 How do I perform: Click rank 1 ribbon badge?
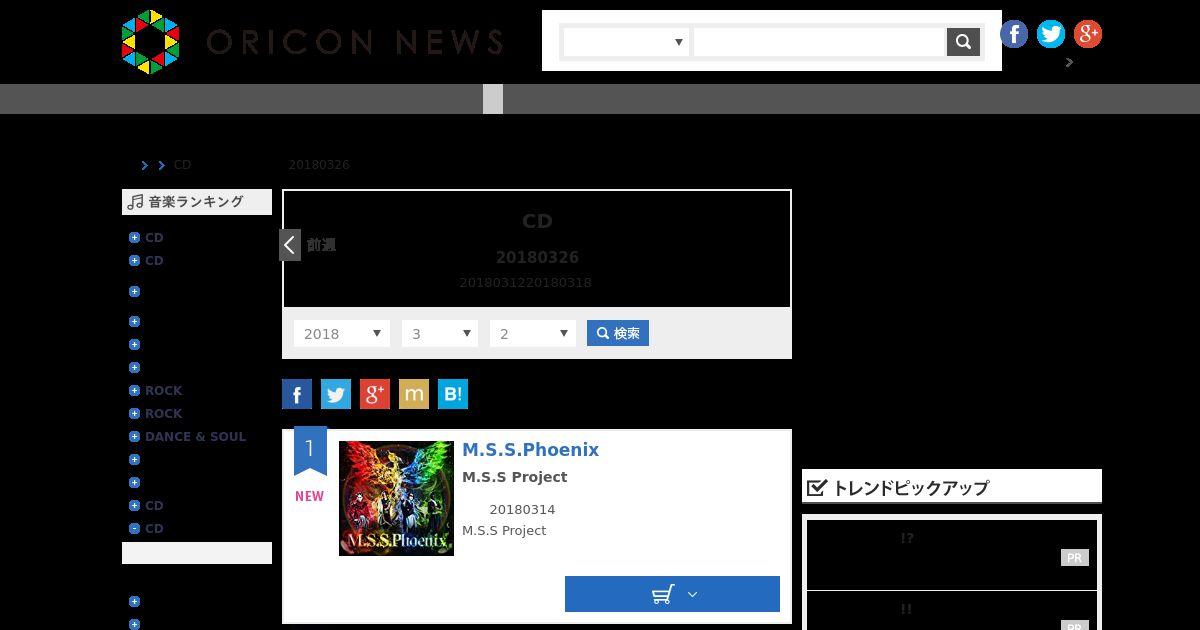coord(310,451)
